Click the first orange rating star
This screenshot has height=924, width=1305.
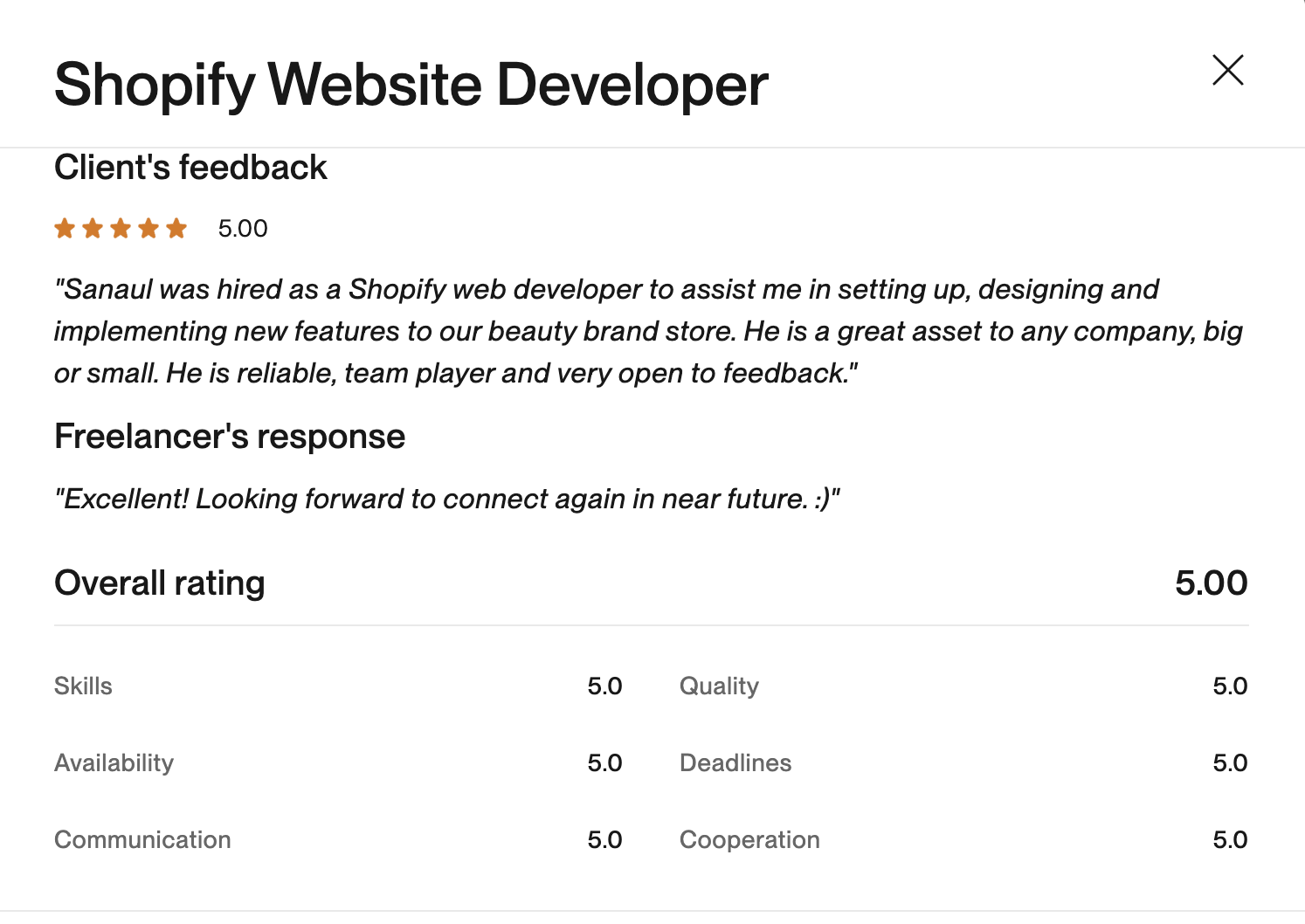point(65,229)
